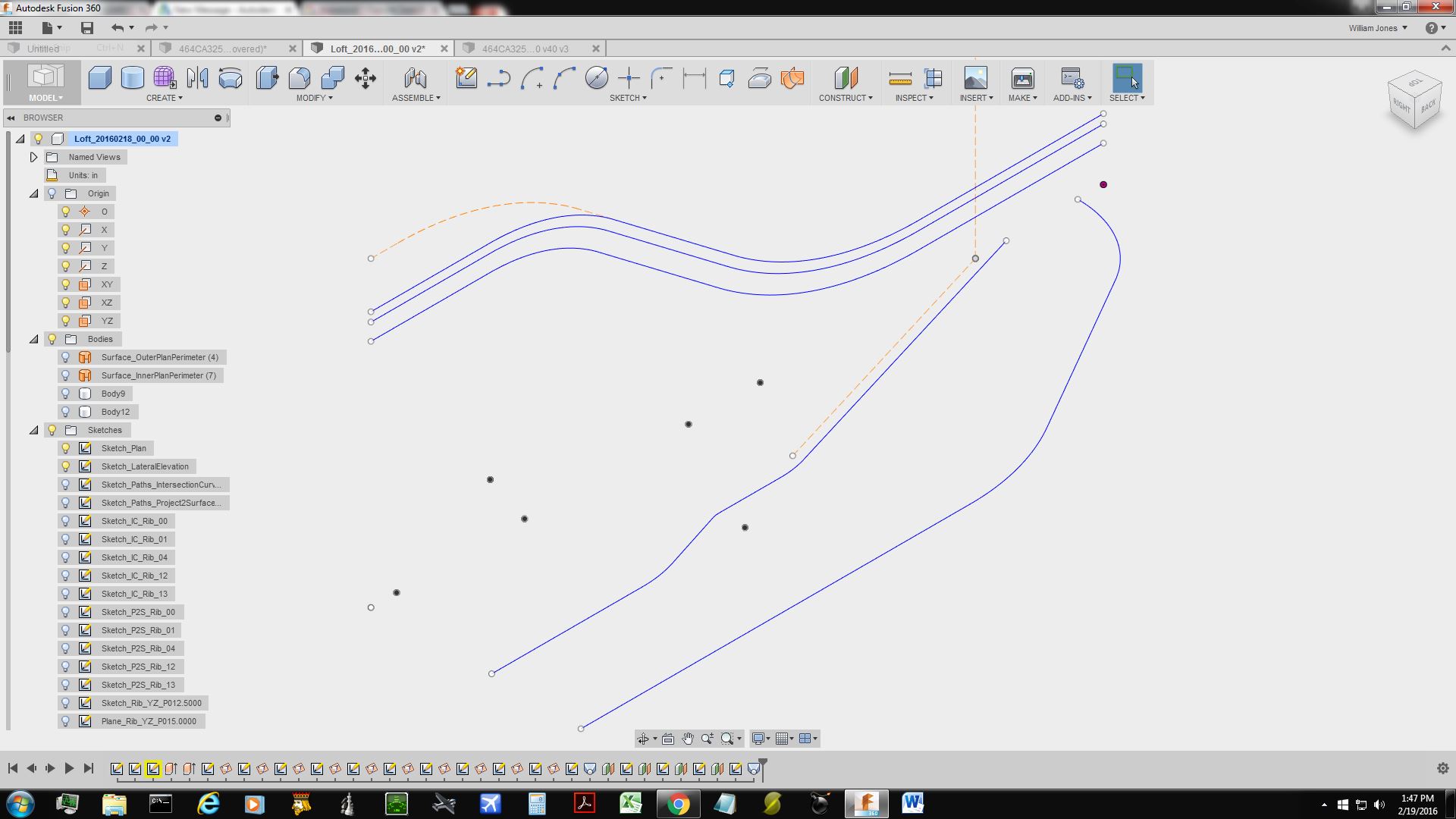Open the MODEL workspace dropdown

point(45,98)
